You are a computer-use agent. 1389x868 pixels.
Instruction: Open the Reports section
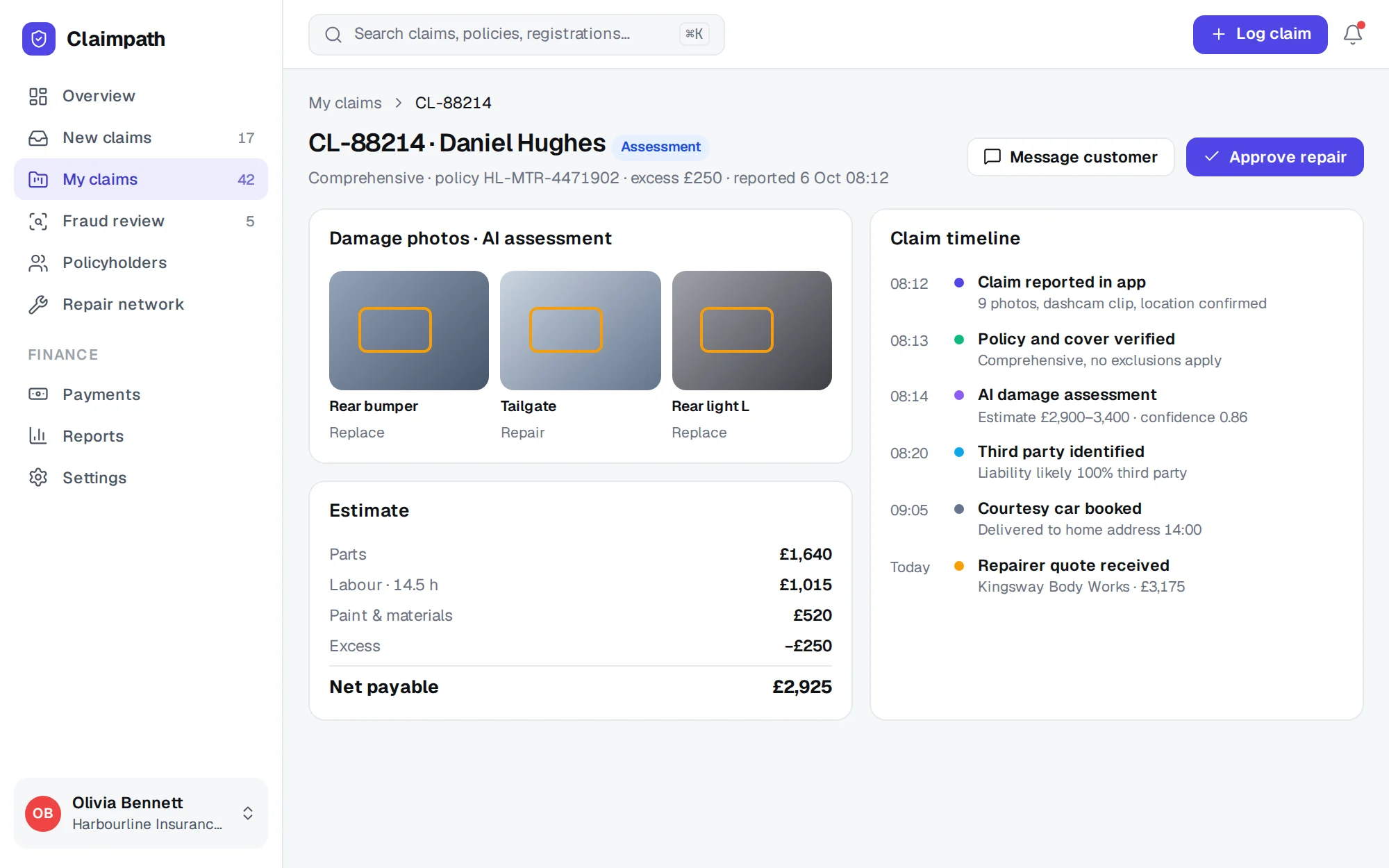click(x=141, y=436)
